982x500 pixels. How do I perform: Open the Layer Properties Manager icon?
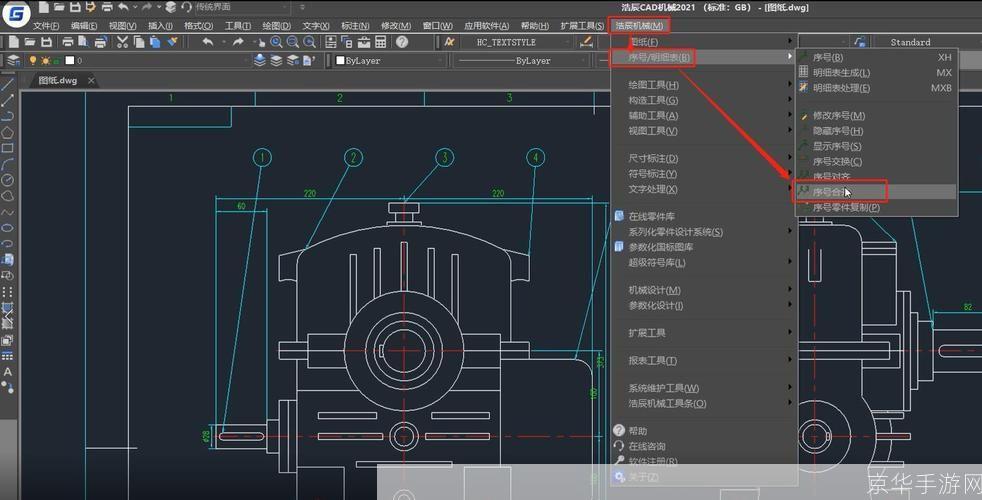pyautogui.click(x=13, y=61)
